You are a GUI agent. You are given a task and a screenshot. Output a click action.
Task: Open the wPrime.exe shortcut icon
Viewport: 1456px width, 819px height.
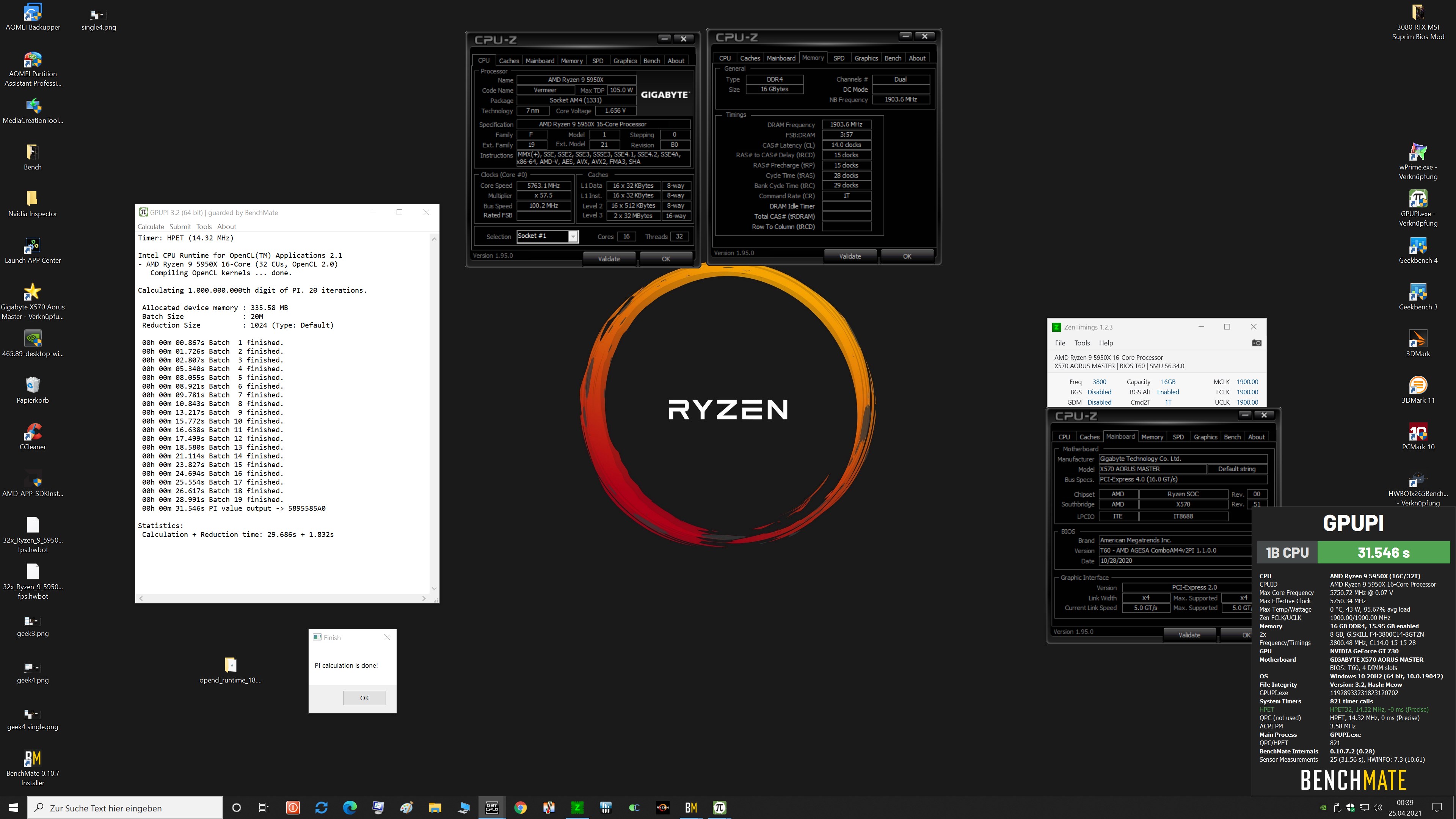[1418, 162]
